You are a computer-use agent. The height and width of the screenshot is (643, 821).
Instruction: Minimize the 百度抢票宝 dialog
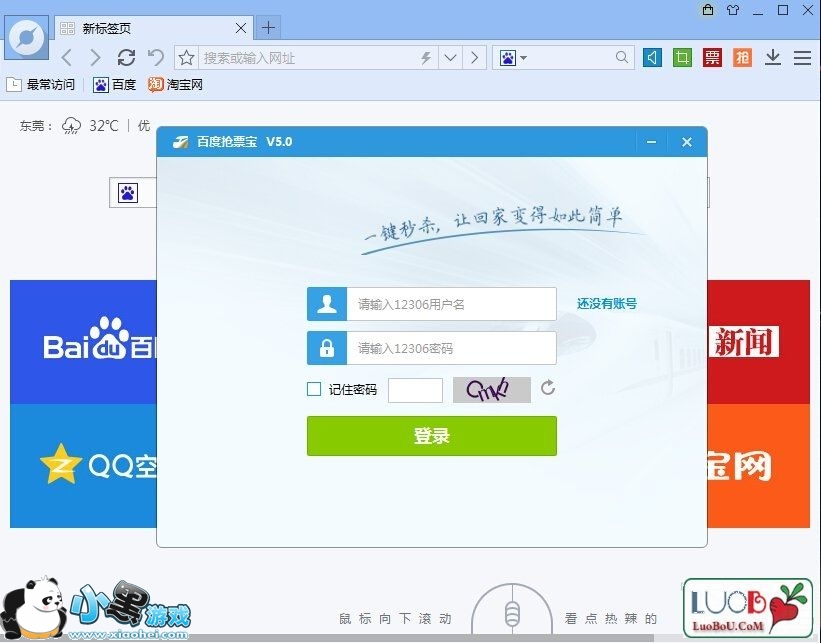pyautogui.click(x=651, y=142)
